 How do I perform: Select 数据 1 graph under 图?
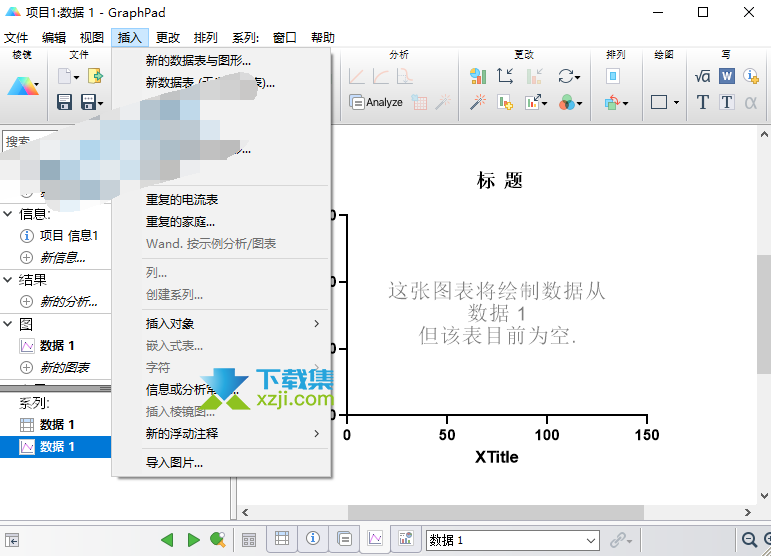tap(57, 346)
